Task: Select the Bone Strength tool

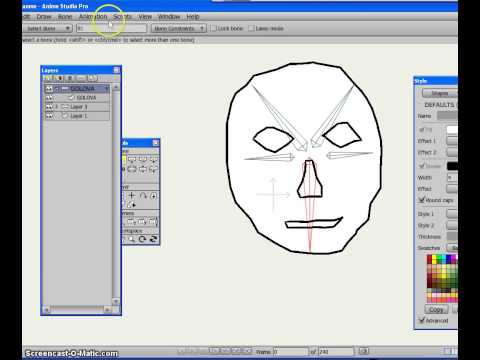Action: coord(143,169)
